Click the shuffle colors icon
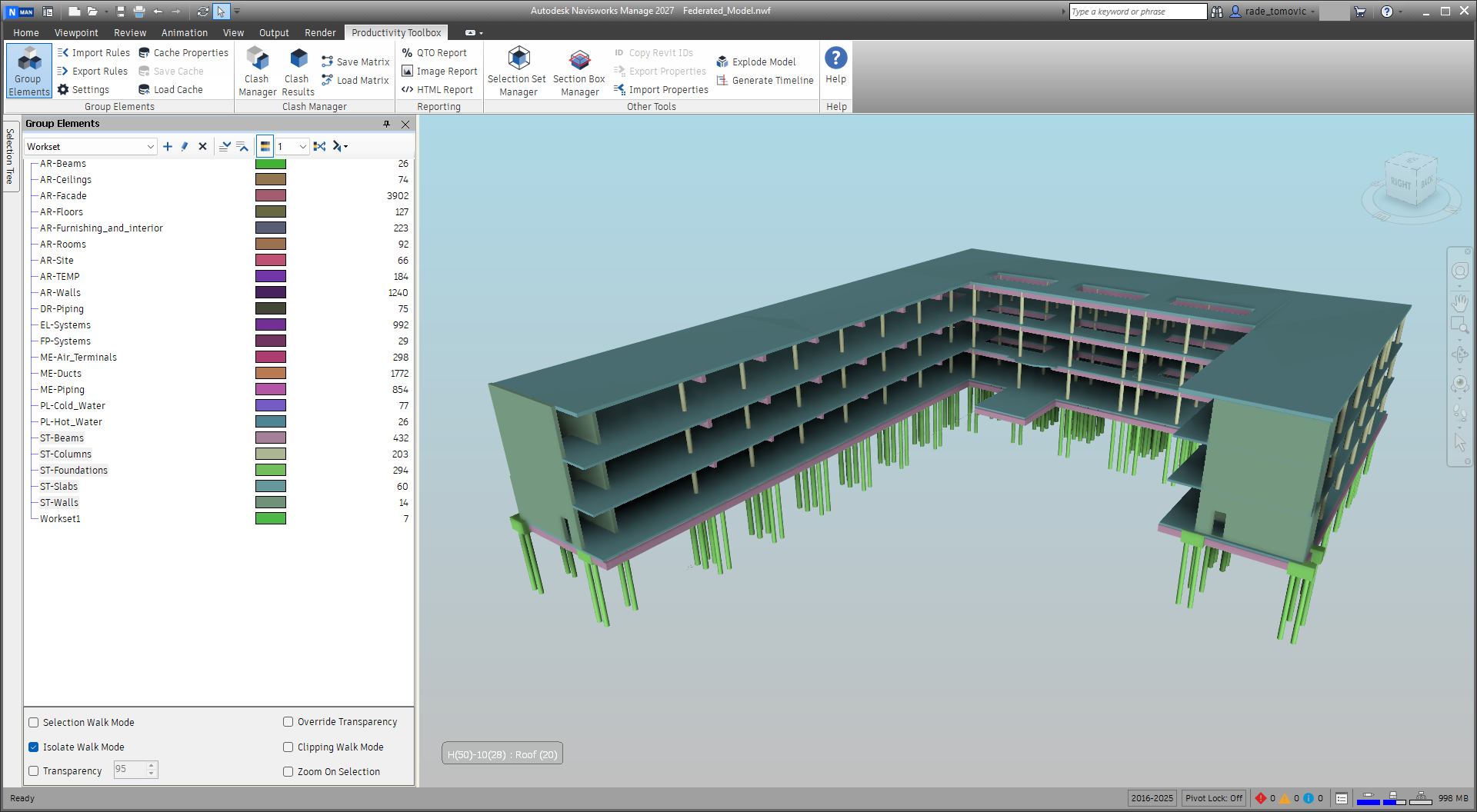 (319, 146)
